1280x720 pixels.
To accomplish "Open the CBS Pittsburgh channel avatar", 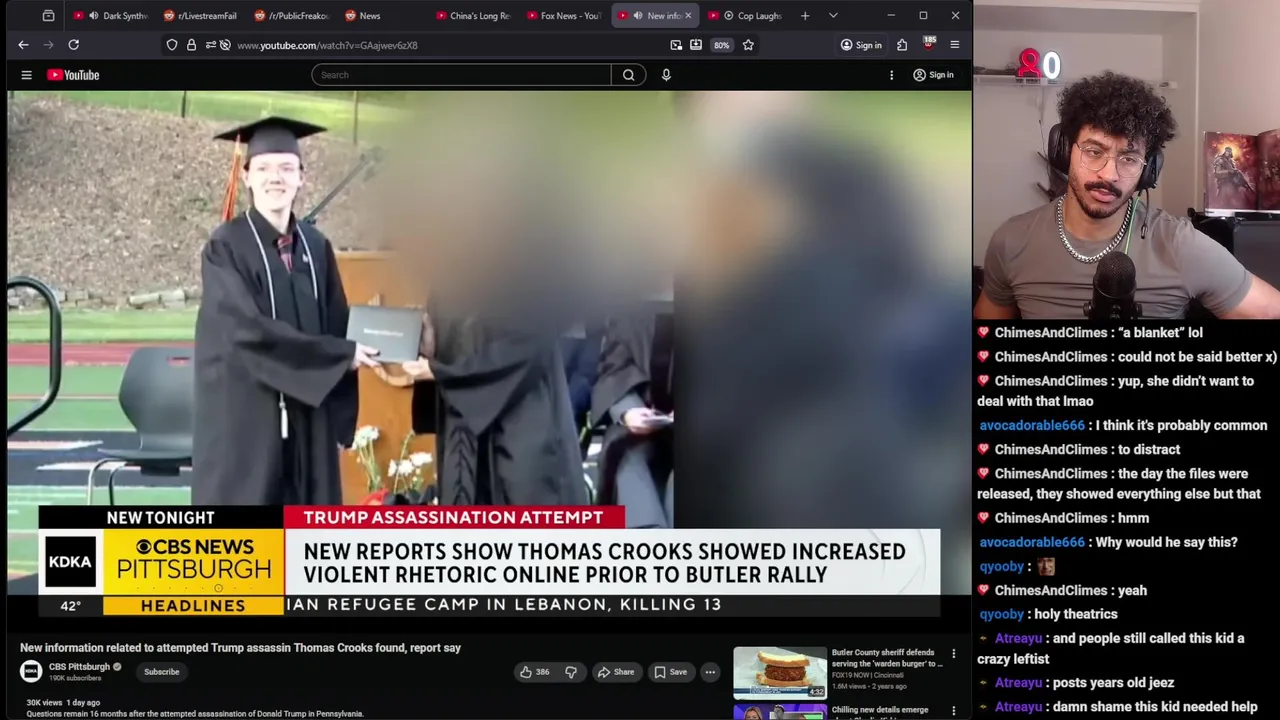I will (31, 672).
